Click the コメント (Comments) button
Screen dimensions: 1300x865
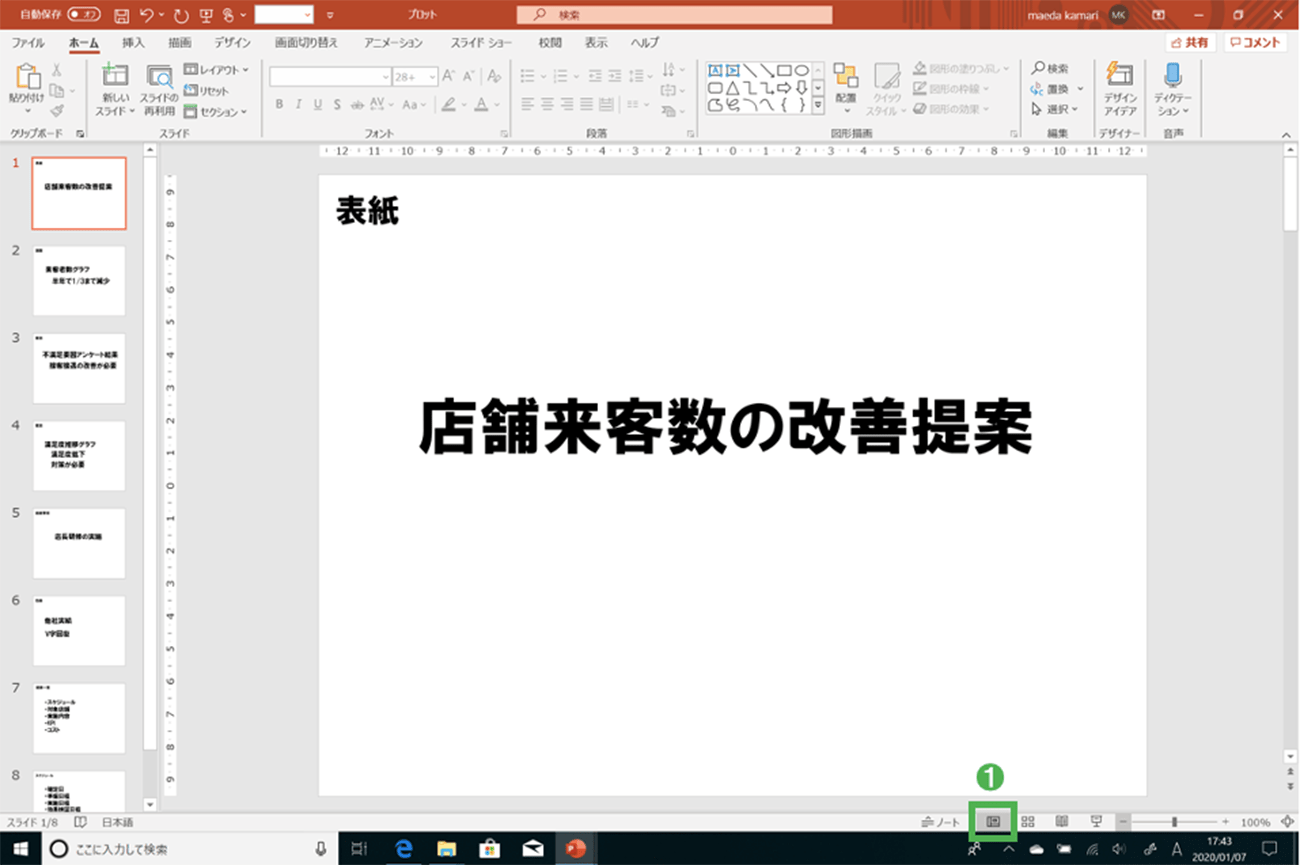click(1254, 43)
